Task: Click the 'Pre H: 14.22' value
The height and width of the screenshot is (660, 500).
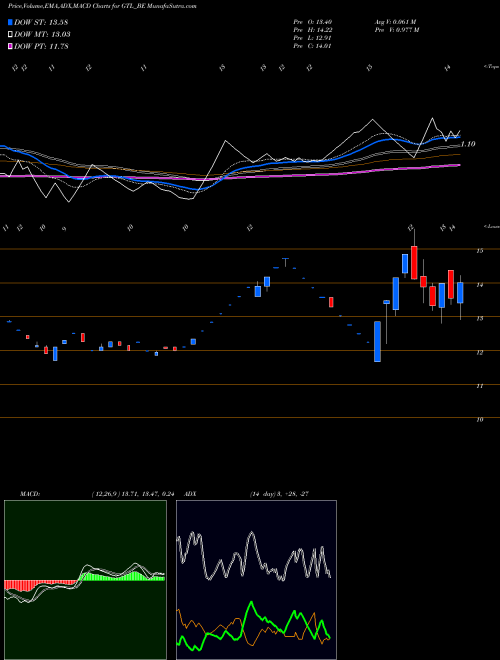Action: [313, 30]
